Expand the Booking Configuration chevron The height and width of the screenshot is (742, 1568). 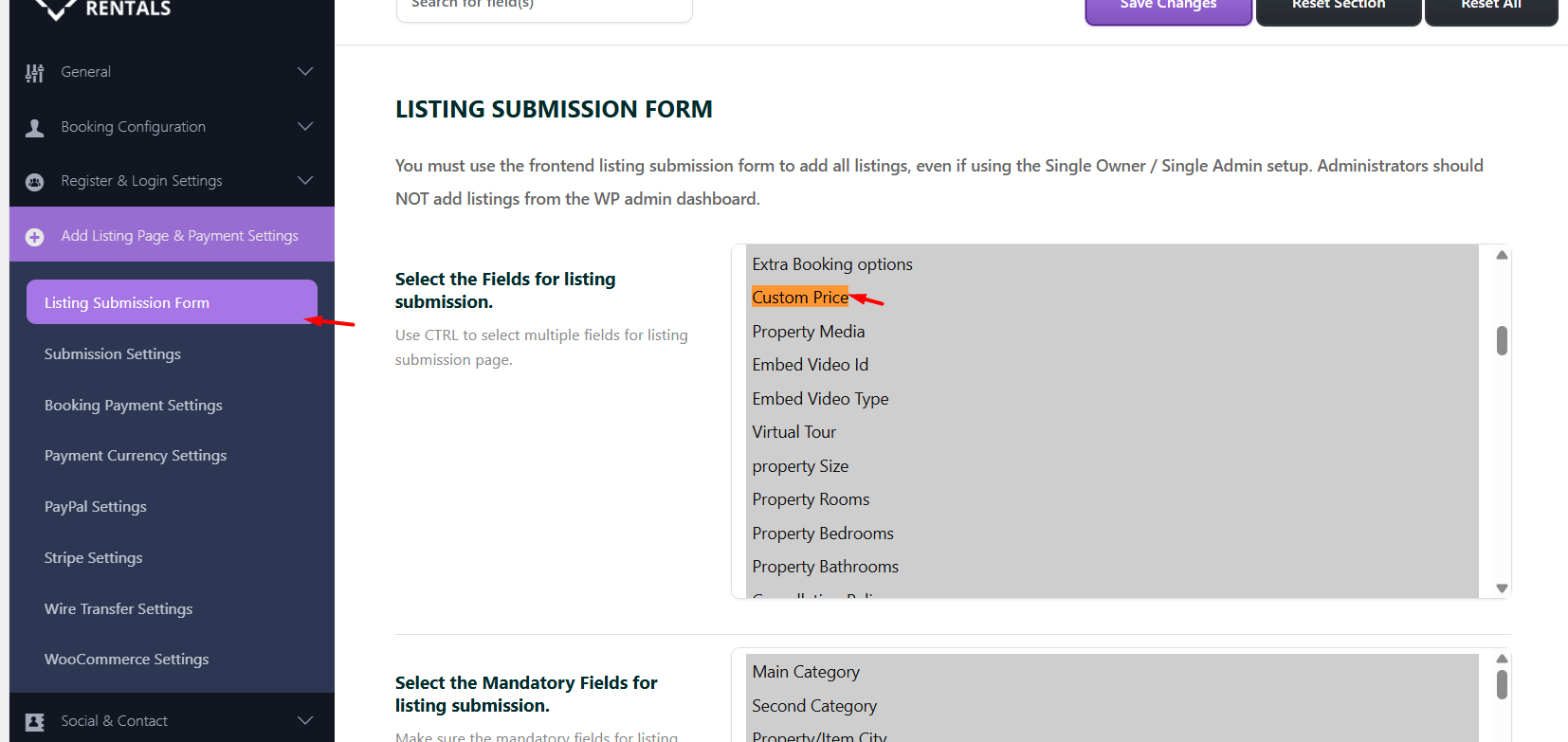coord(305,127)
